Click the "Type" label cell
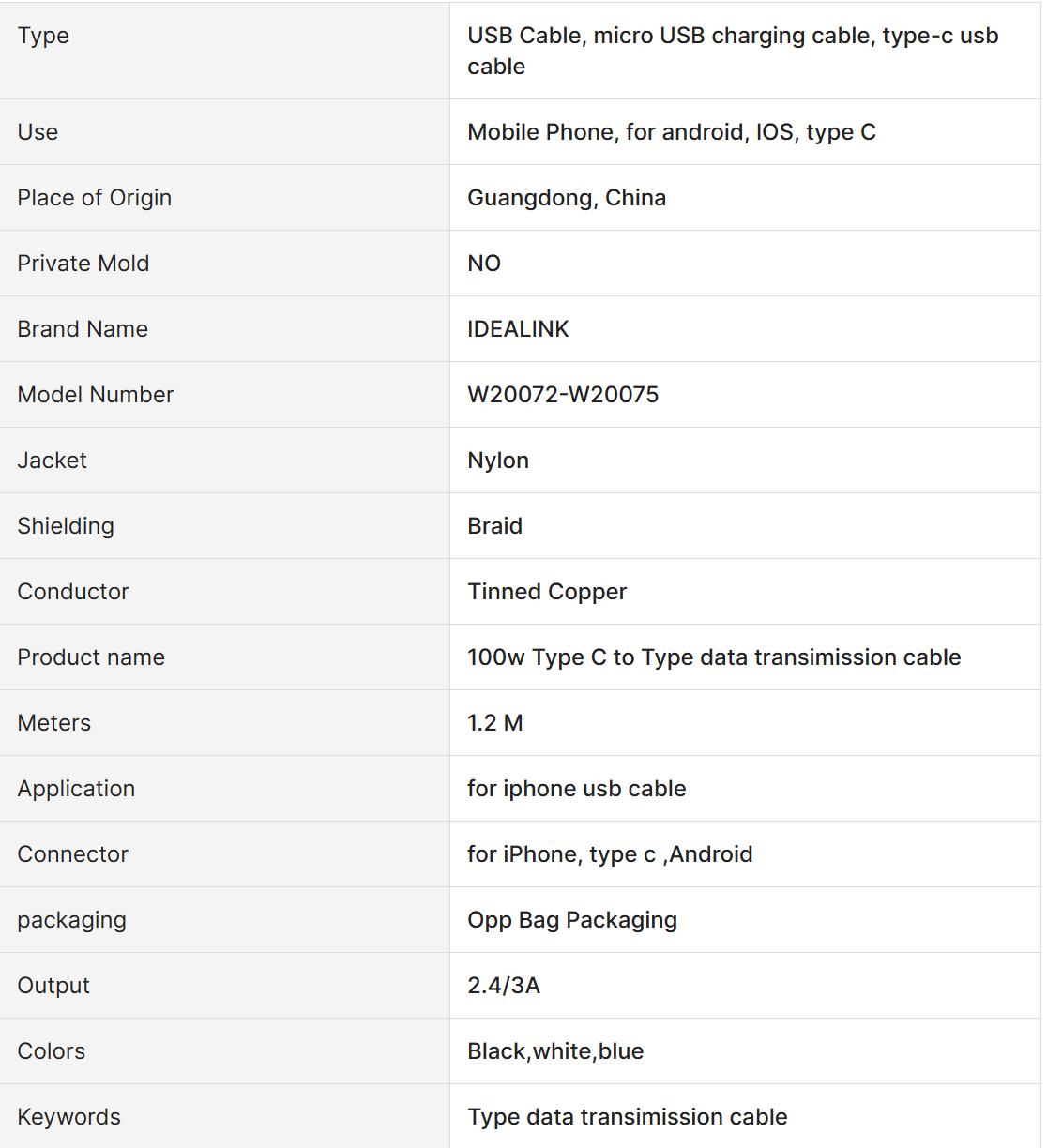The width and height of the screenshot is (1047, 1148). click(x=43, y=36)
